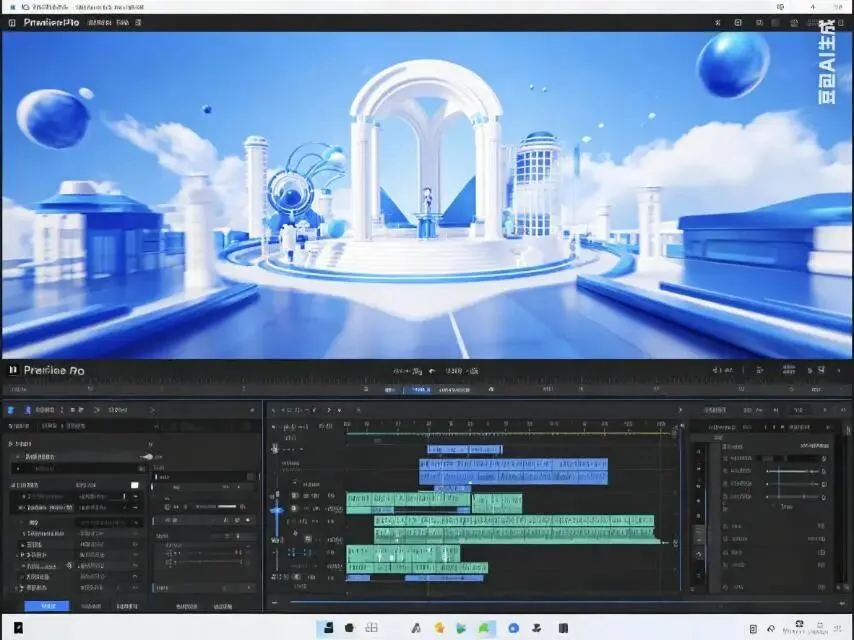Toggle the track icon on the first teal track header
The image size is (854, 640).
[x=295, y=496]
